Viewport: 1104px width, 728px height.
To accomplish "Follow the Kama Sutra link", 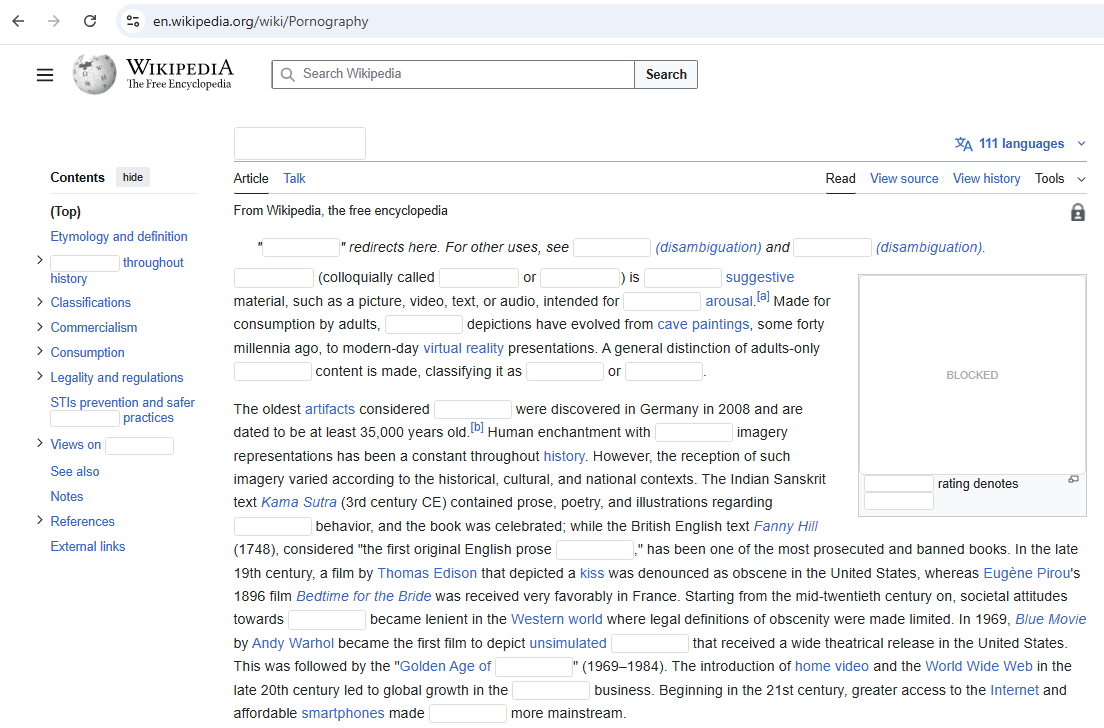I will (x=298, y=502).
